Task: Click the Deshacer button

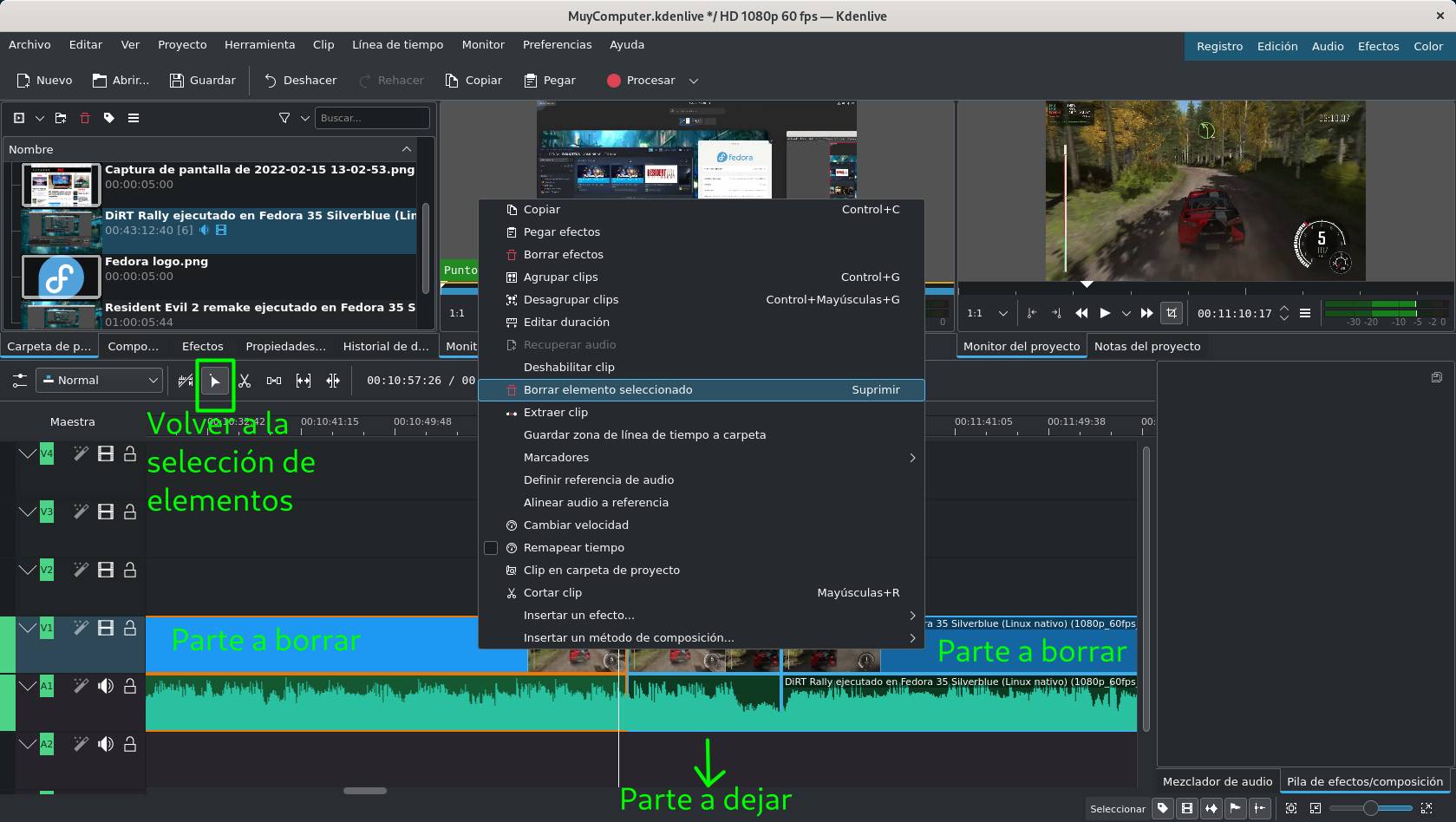Action: 300,81
